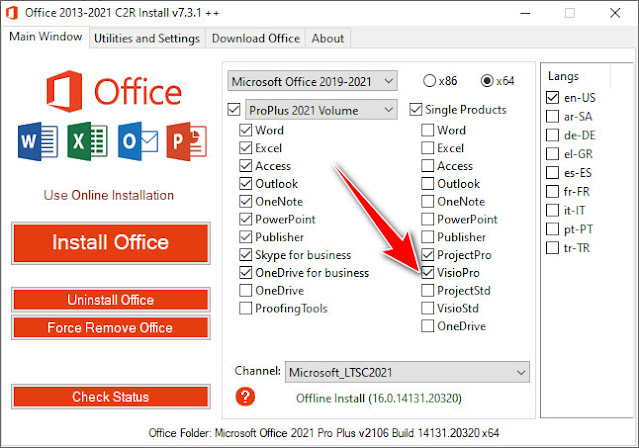
Task: Enable the it-IT language
Action: tap(552, 210)
